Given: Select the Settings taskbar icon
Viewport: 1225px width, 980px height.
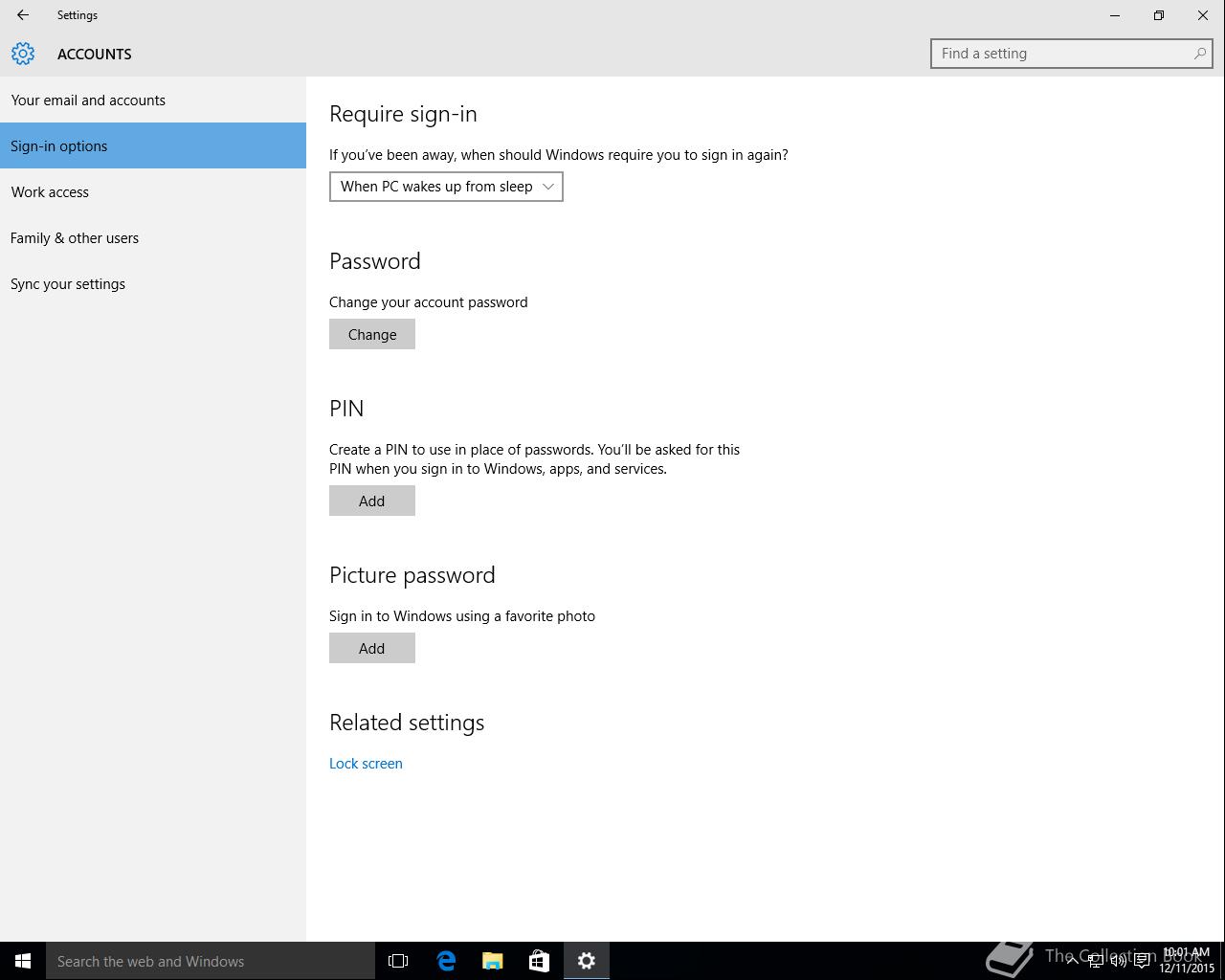Looking at the screenshot, I should [587, 961].
